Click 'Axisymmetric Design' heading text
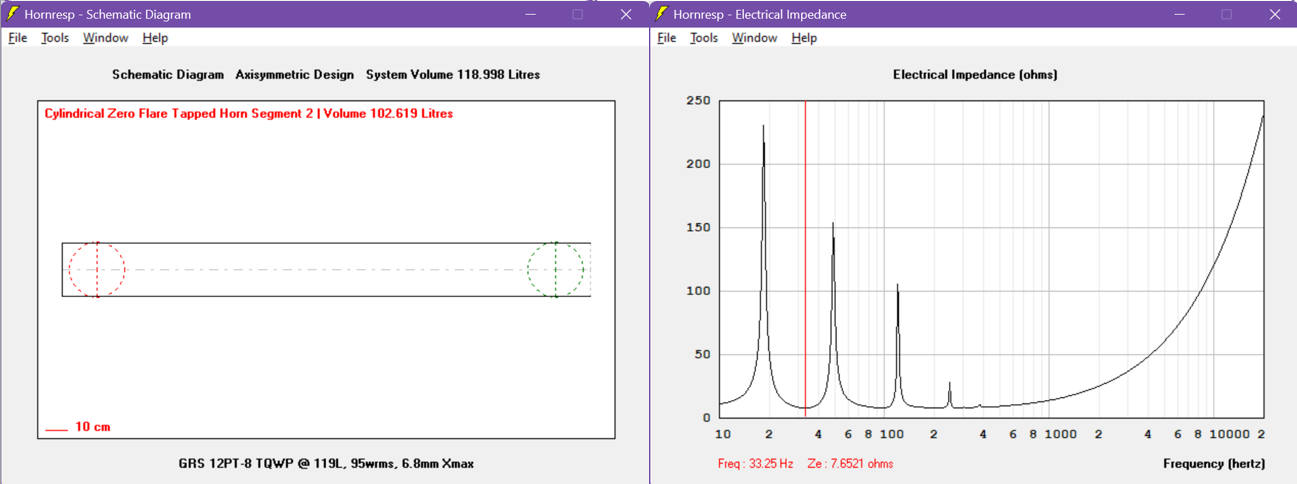This screenshot has height=484, width=1297. tap(295, 75)
